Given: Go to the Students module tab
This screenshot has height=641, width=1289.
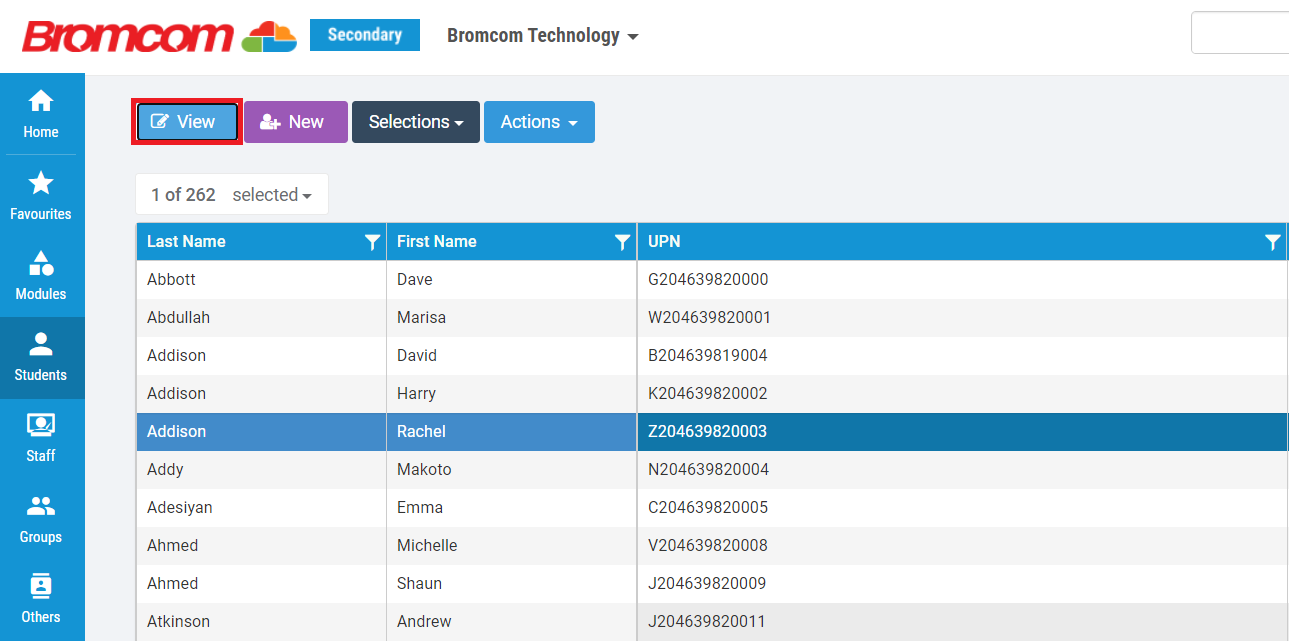Looking at the screenshot, I should tap(41, 357).
